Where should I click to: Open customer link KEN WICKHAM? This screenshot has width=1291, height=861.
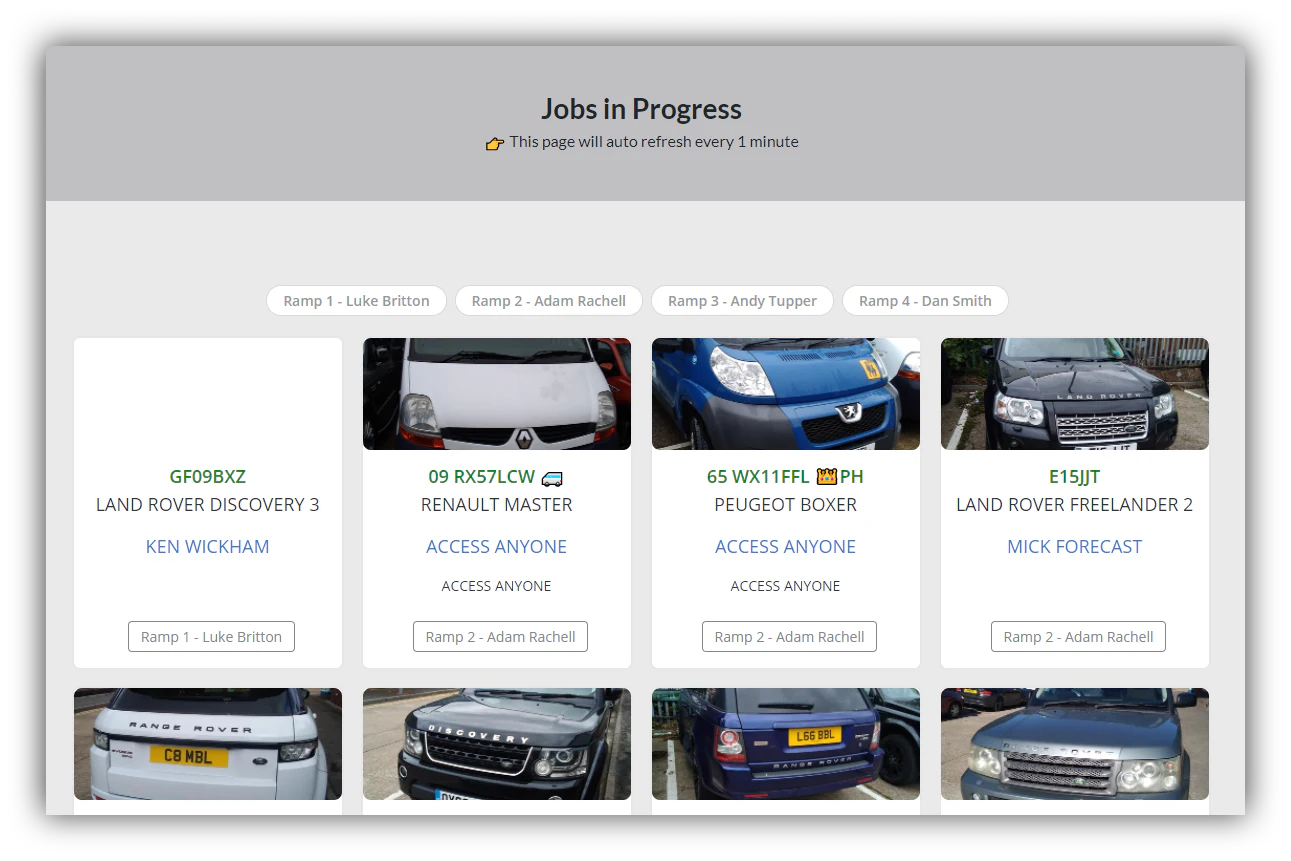pos(208,547)
